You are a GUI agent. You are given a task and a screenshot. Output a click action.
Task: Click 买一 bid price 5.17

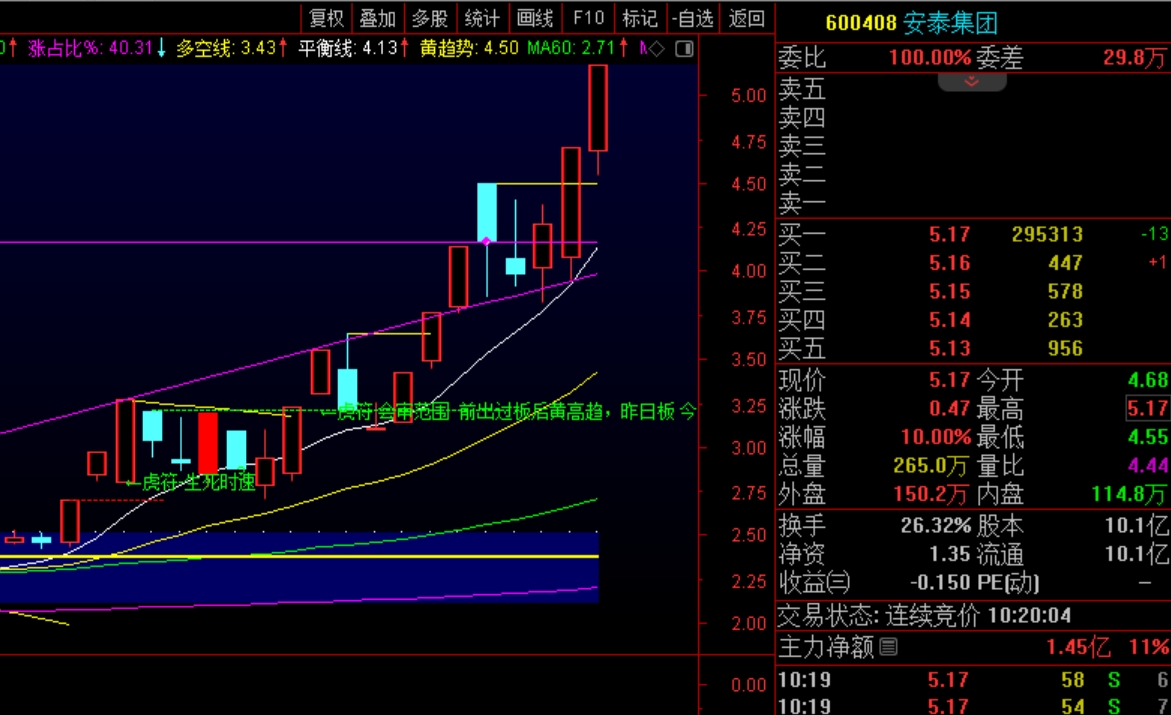949,235
